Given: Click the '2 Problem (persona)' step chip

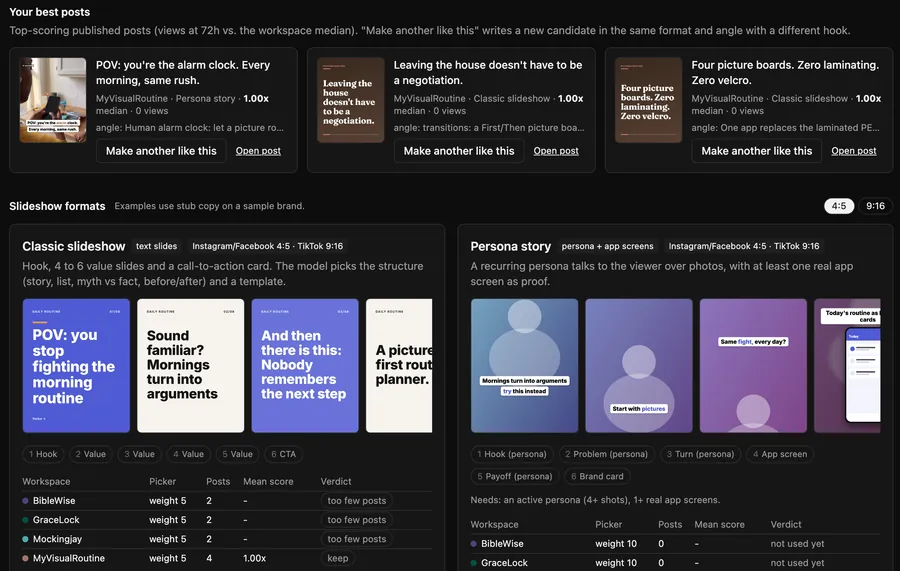Looking at the screenshot, I should [606, 454].
